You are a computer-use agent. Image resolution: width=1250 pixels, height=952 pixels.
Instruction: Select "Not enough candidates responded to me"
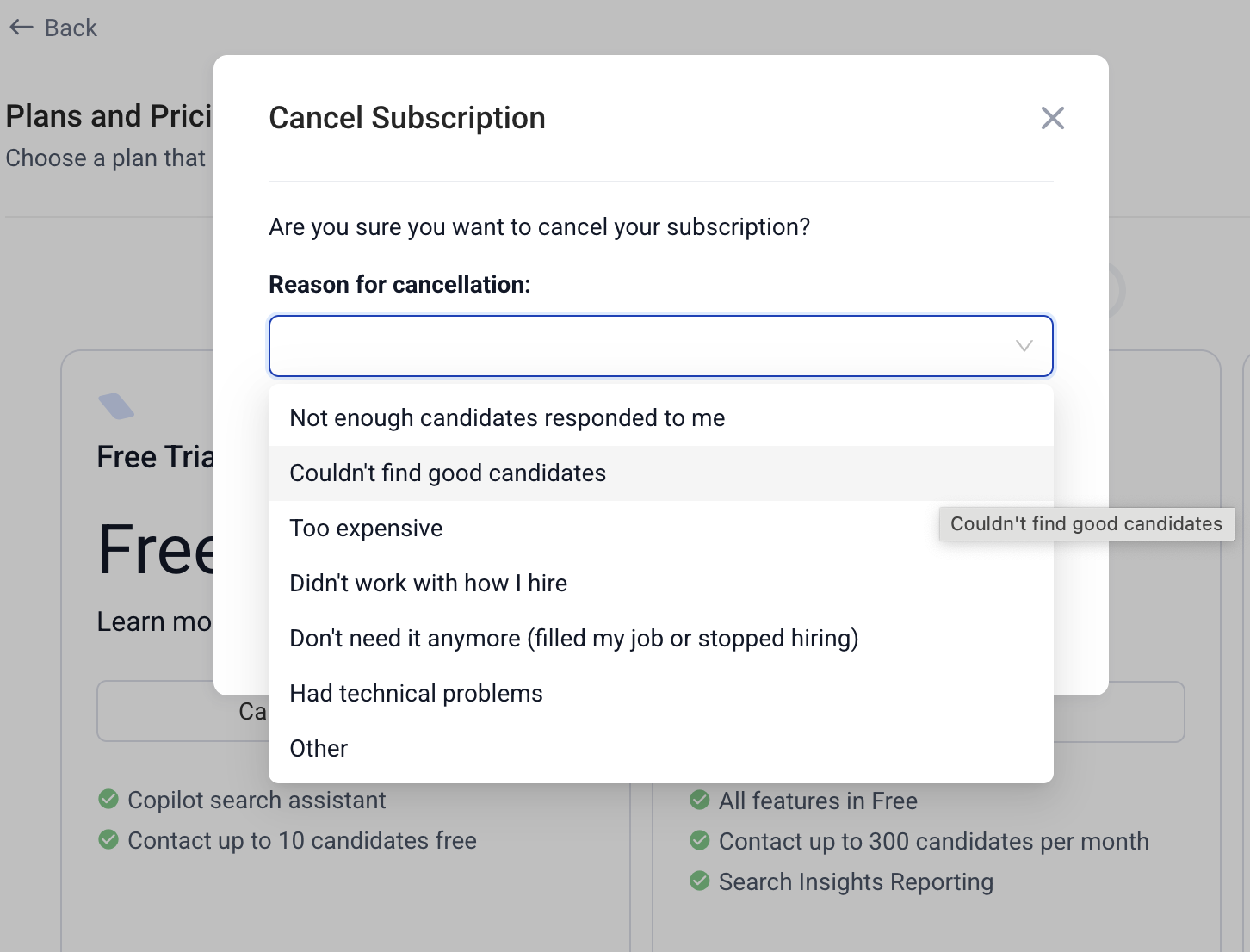[x=507, y=418]
